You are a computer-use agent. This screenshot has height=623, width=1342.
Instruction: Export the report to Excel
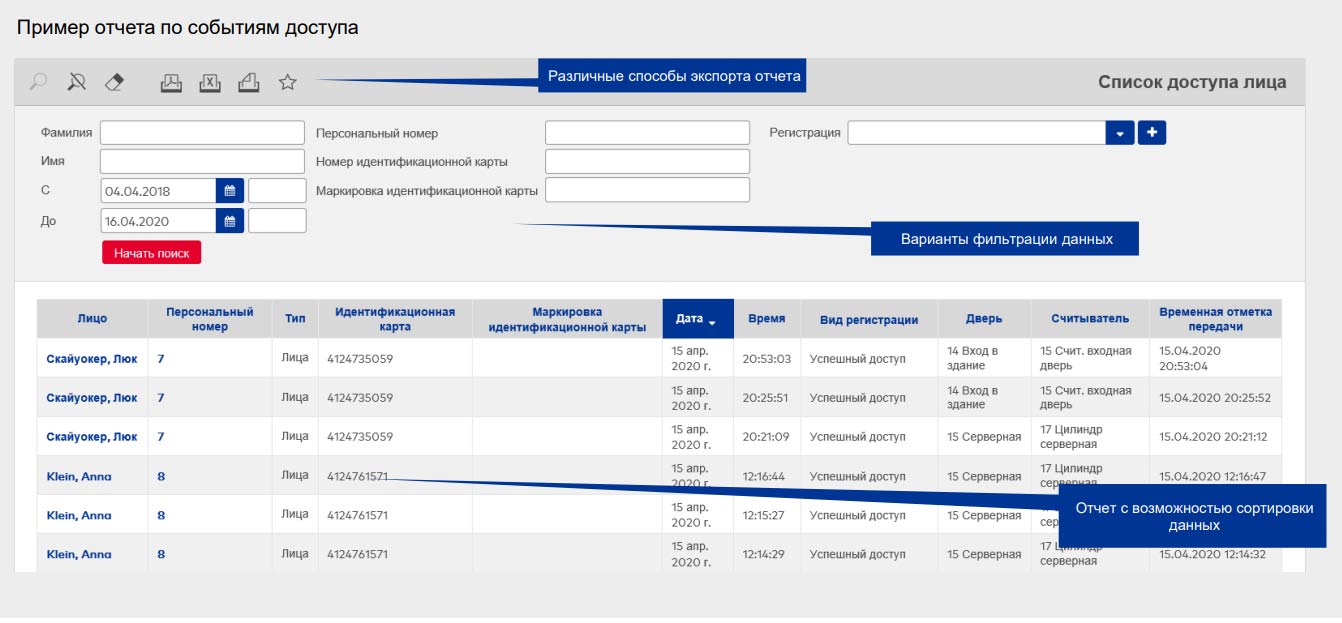(209, 83)
